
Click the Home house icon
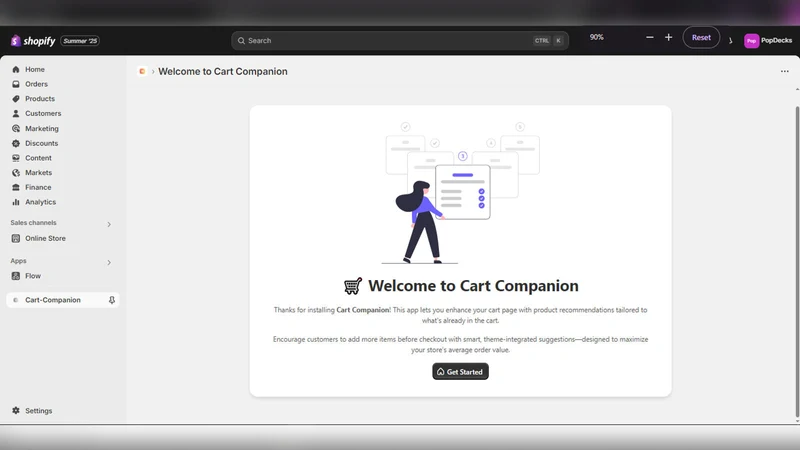click(x=16, y=69)
